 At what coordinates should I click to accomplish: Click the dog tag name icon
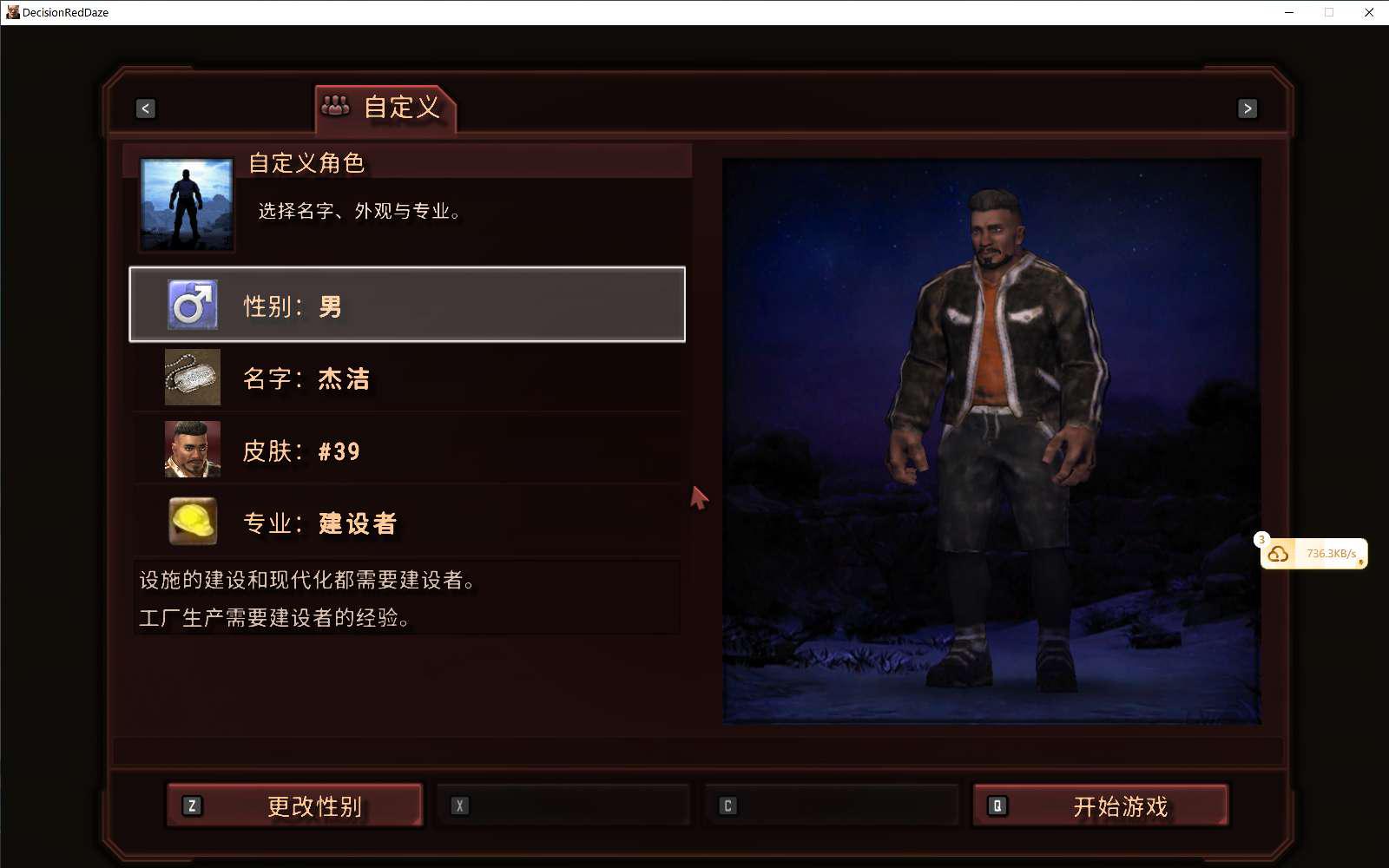192,377
